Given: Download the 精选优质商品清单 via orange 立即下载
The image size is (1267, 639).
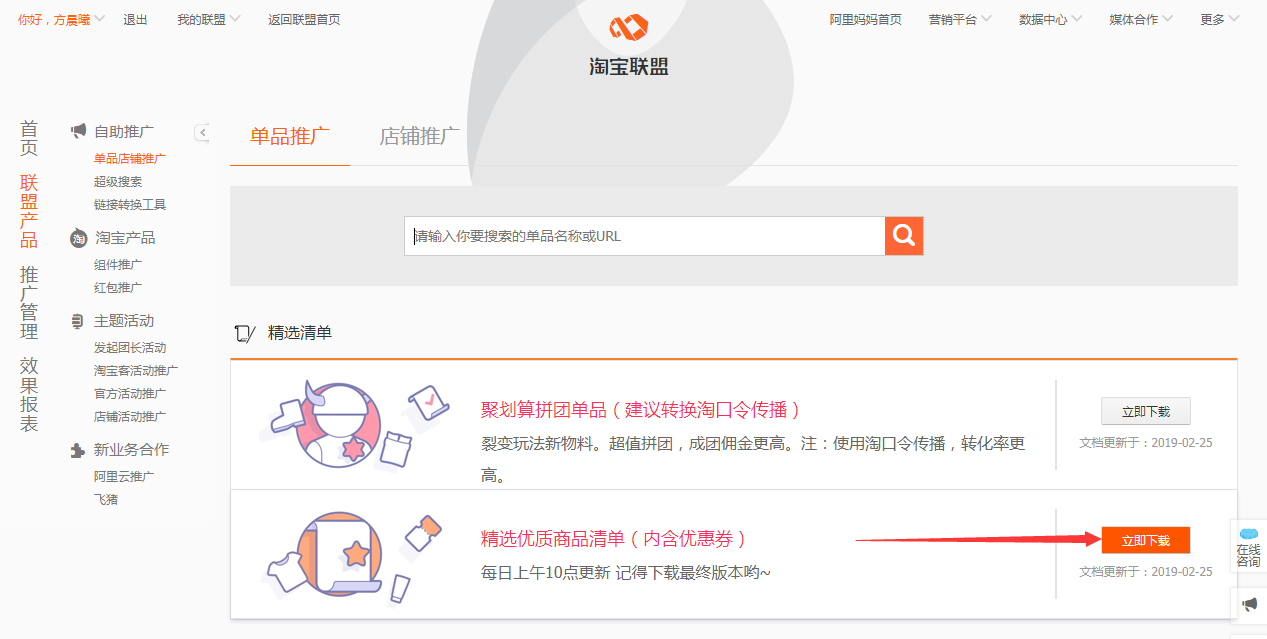Looking at the screenshot, I should click(x=1145, y=540).
